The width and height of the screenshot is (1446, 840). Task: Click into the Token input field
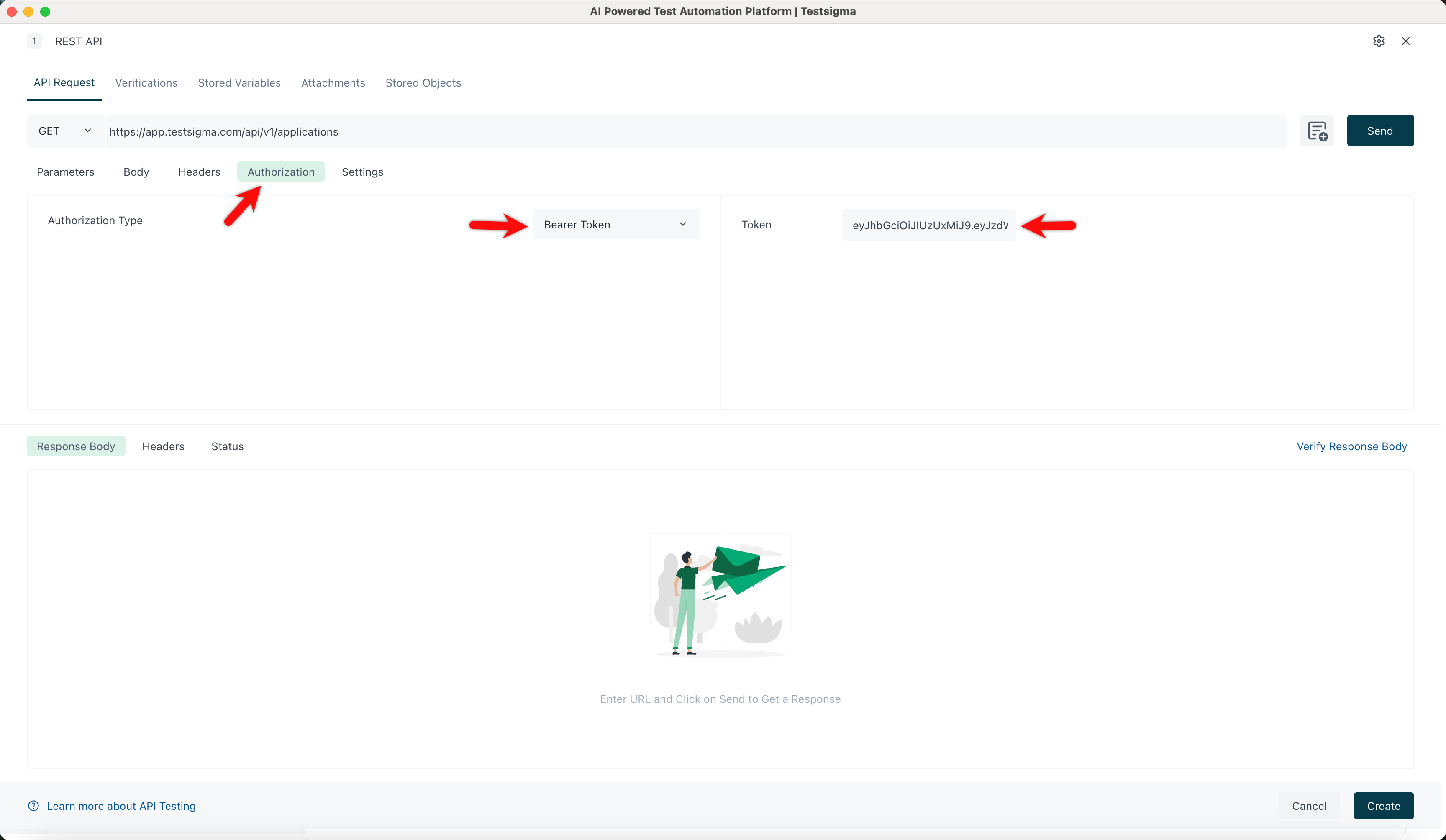coord(929,225)
